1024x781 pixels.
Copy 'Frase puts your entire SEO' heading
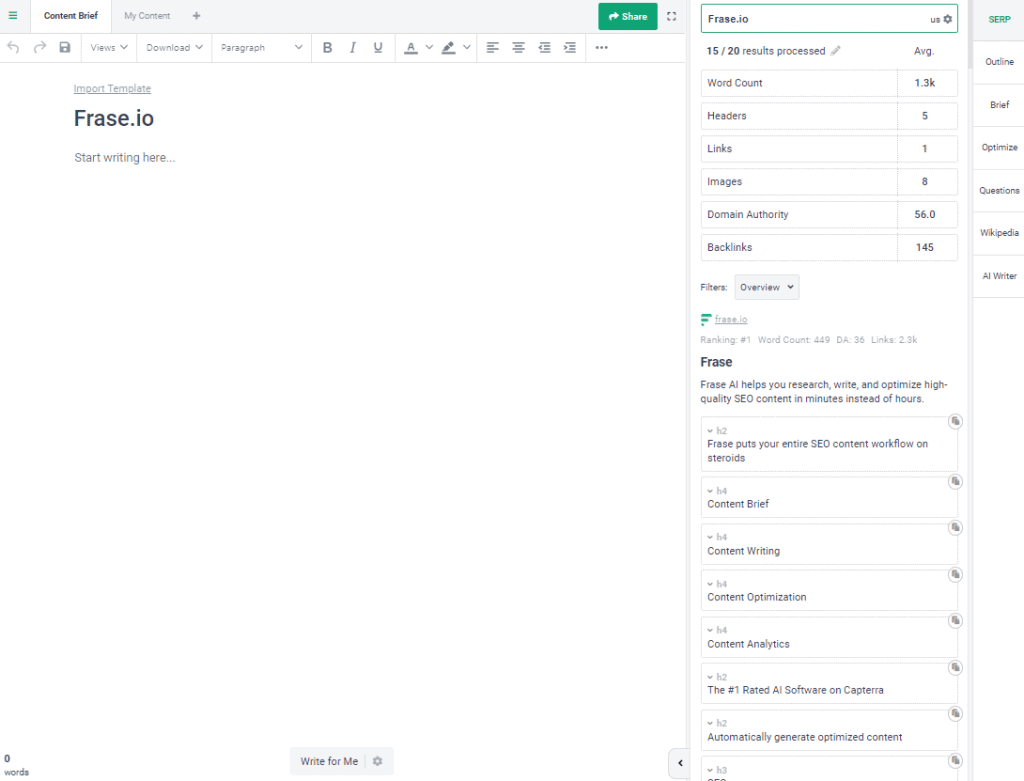(x=955, y=421)
